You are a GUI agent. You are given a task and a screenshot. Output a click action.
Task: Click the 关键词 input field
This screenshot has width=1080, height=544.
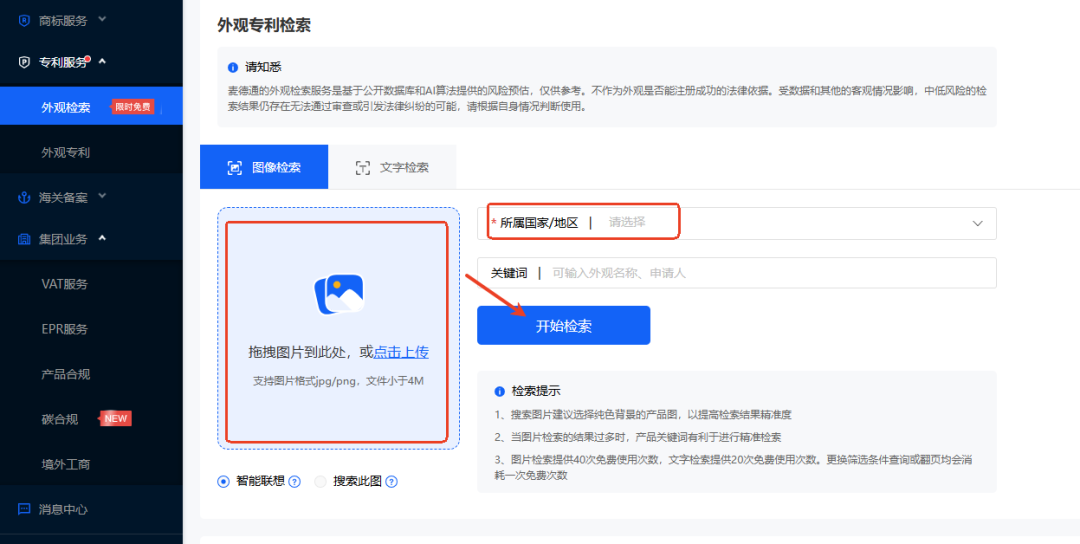click(736, 273)
